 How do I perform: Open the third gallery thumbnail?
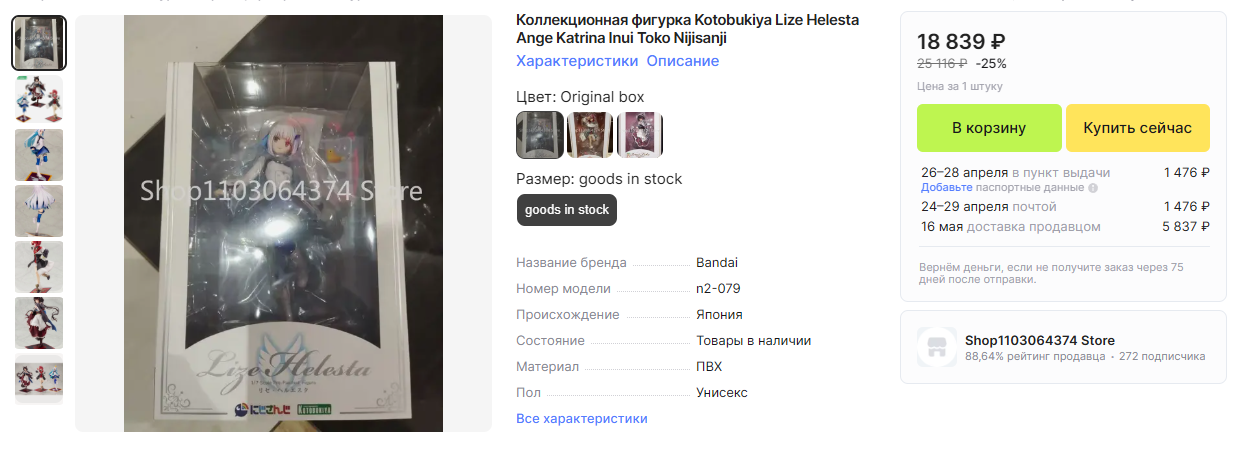[x=39, y=155]
